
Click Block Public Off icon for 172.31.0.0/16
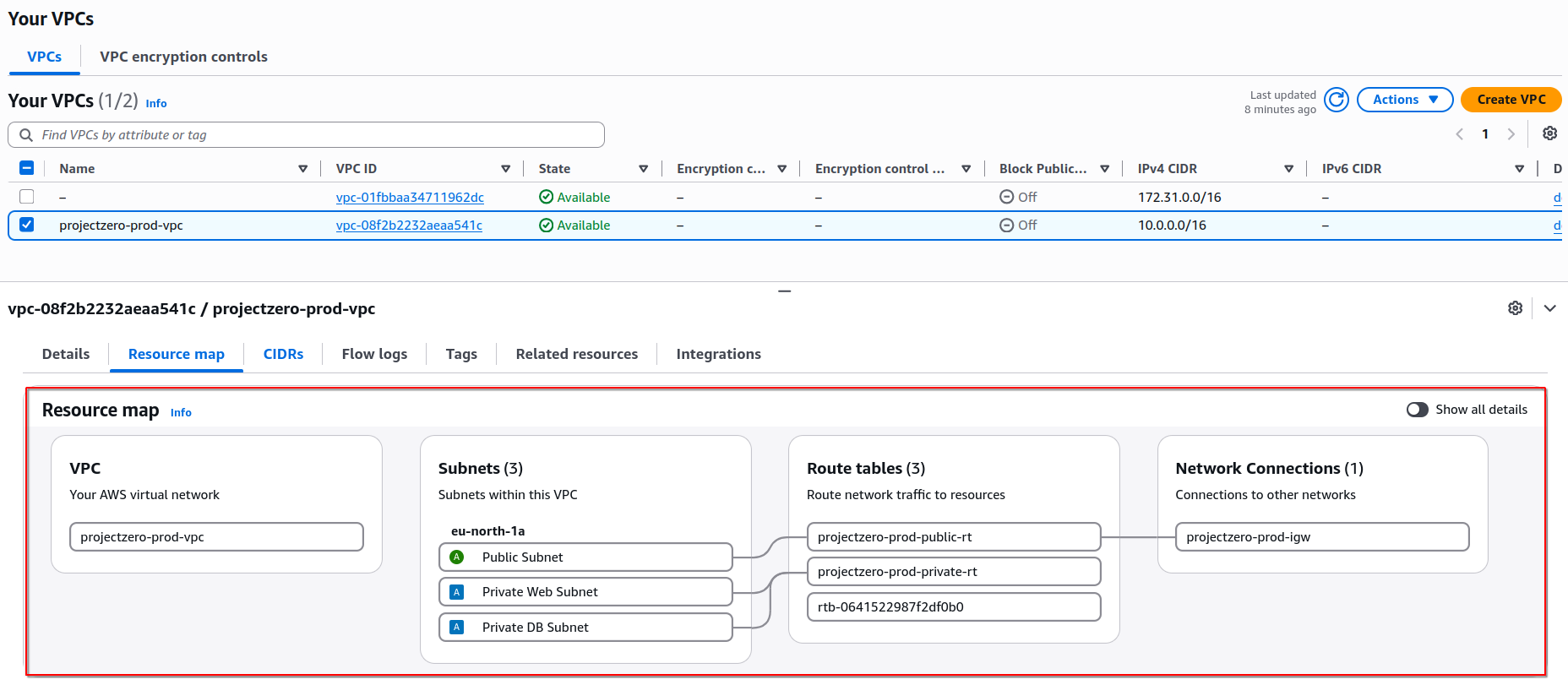[1007, 197]
